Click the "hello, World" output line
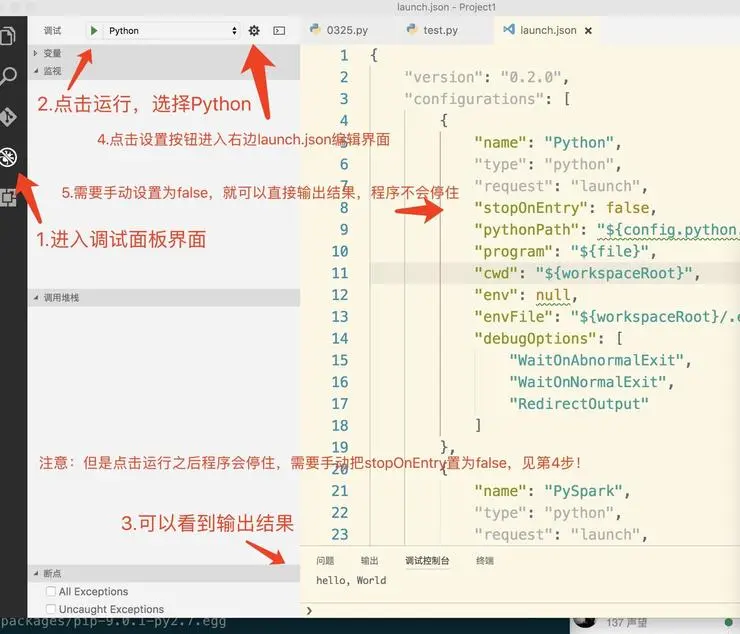This screenshot has width=740, height=634. [x=351, y=580]
